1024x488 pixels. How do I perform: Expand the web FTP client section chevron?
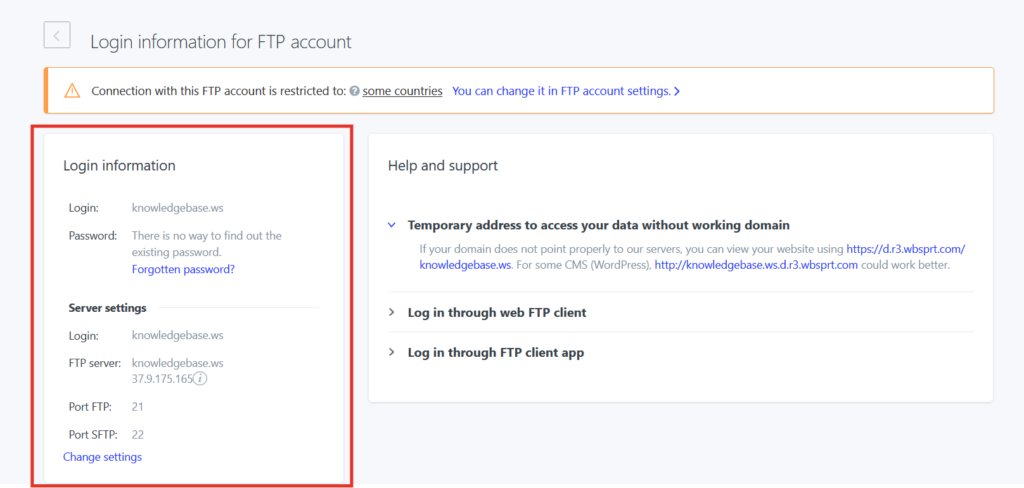pos(392,312)
